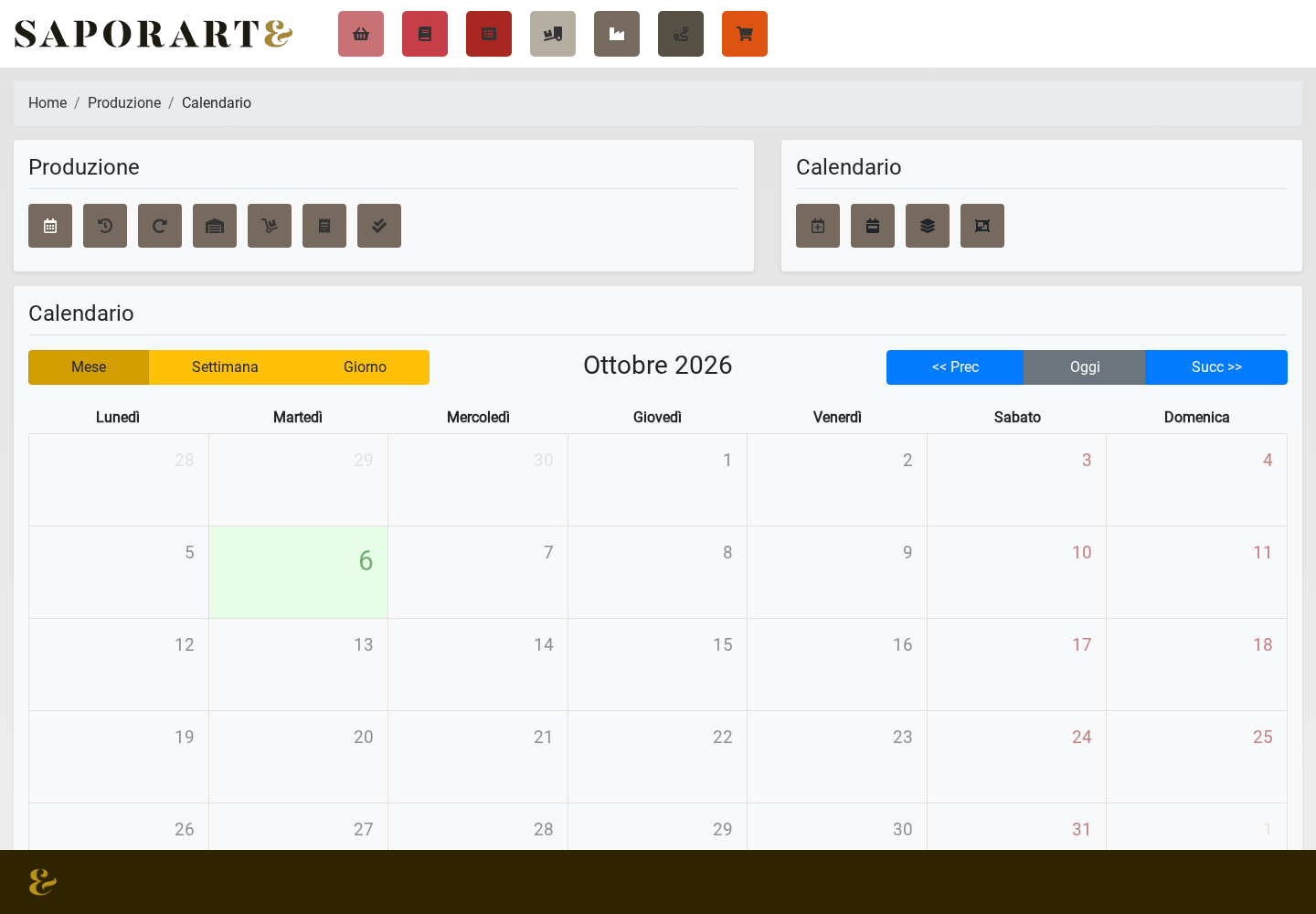This screenshot has width=1316, height=914.
Task: Select day 27 in the calendar
Action: click(298, 827)
